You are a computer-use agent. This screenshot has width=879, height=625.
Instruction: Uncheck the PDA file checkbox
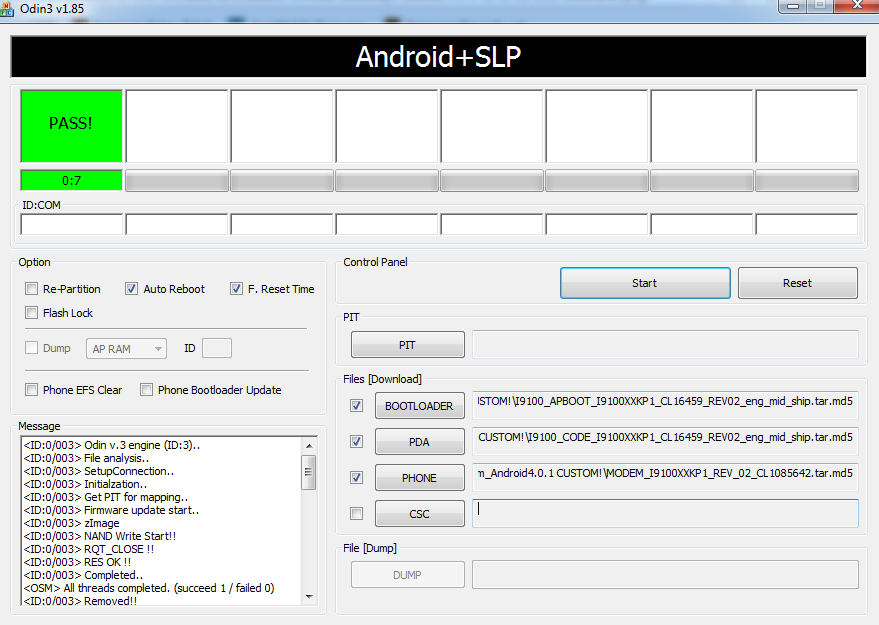click(x=357, y=442)
